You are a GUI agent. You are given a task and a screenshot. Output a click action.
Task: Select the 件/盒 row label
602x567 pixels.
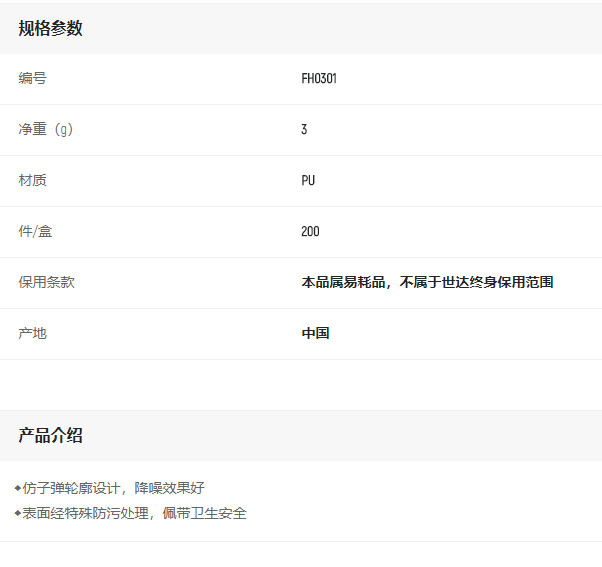[x=35, y=231]
